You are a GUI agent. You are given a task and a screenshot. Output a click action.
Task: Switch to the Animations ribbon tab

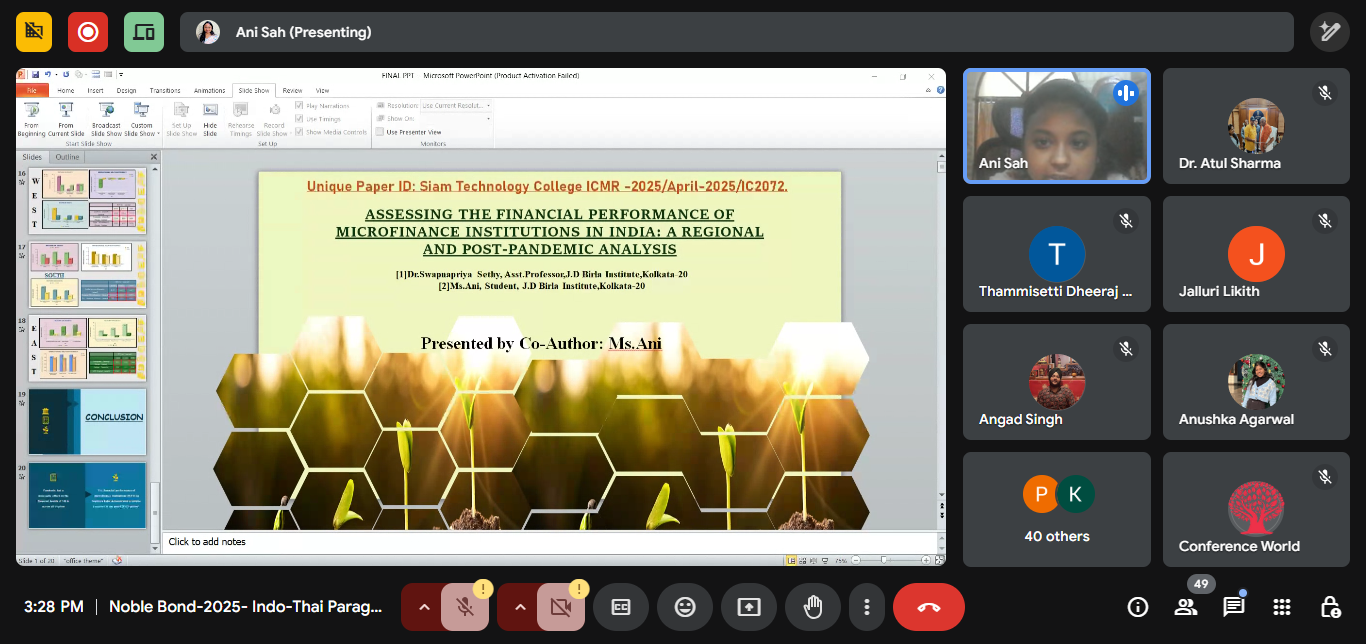click(x=209, y=91)
